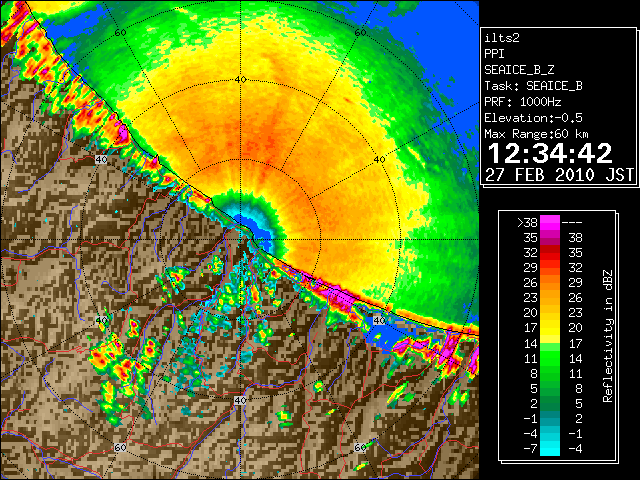This screenshot has height=480, width=640.
Task: Click the 12:34:42 timestamp
Action: 550,153
